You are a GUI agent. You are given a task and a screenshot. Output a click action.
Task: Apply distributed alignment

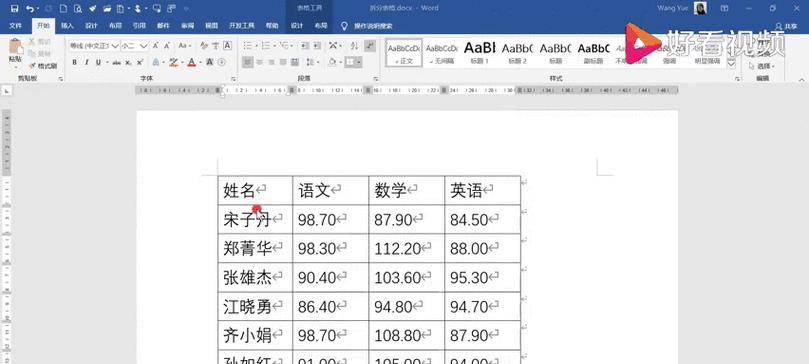[295, 62]
